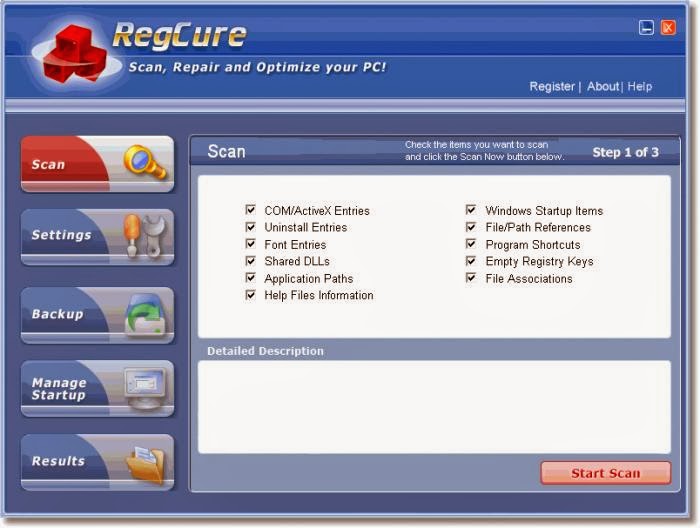Click the Help Files Information label
The height and width of the screenshot is (528, 700).
pyautogui.click(x=319, y=295)
